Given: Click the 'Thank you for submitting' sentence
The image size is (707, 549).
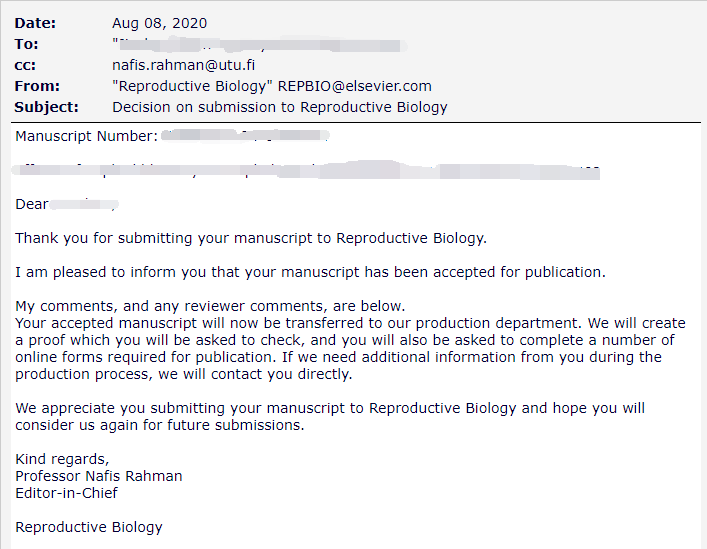Looking at the screenshot, I should click(251, 238).
